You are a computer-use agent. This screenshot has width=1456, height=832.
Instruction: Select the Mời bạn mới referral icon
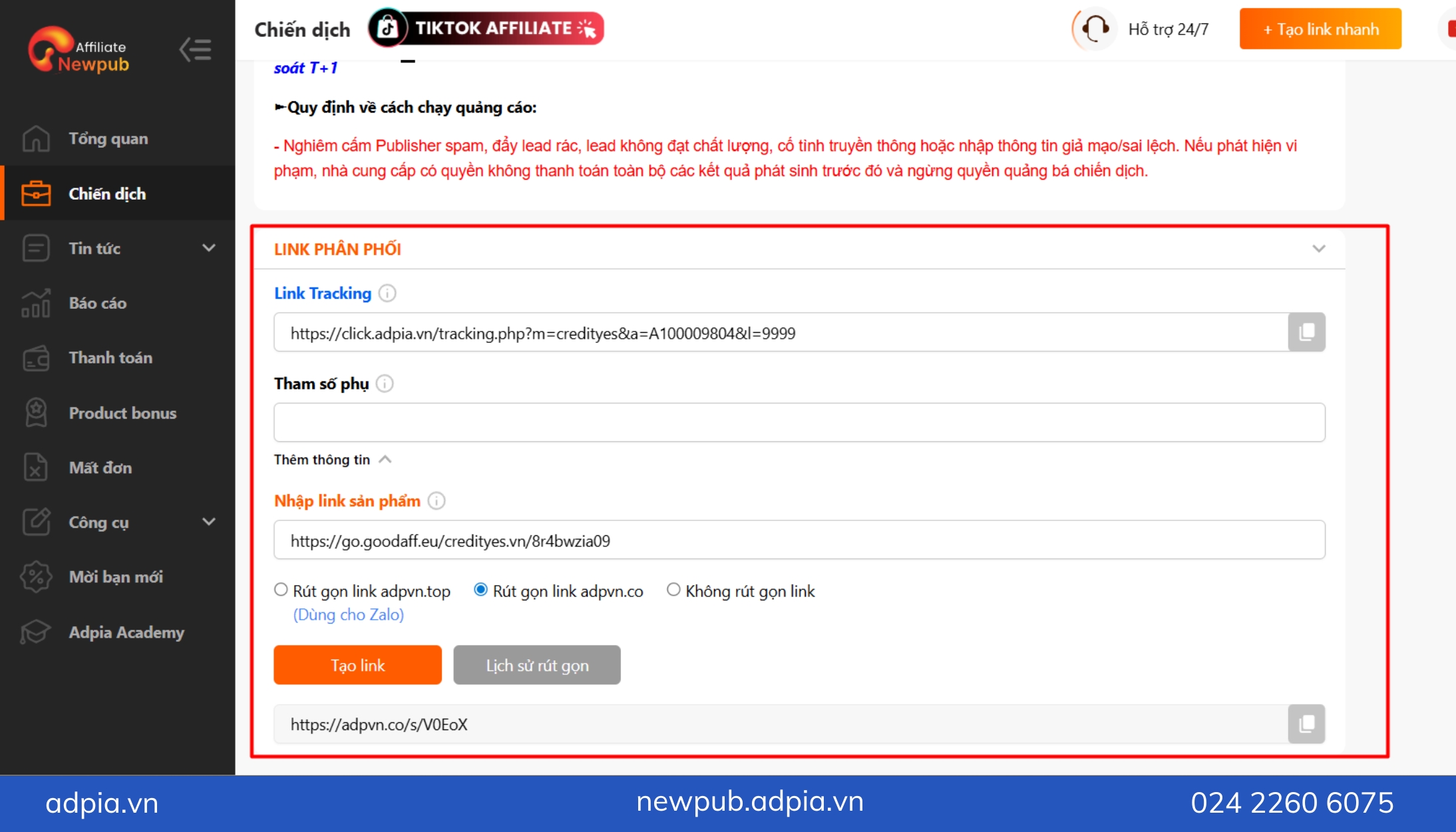pyautogui.click(x=36, y=576)
